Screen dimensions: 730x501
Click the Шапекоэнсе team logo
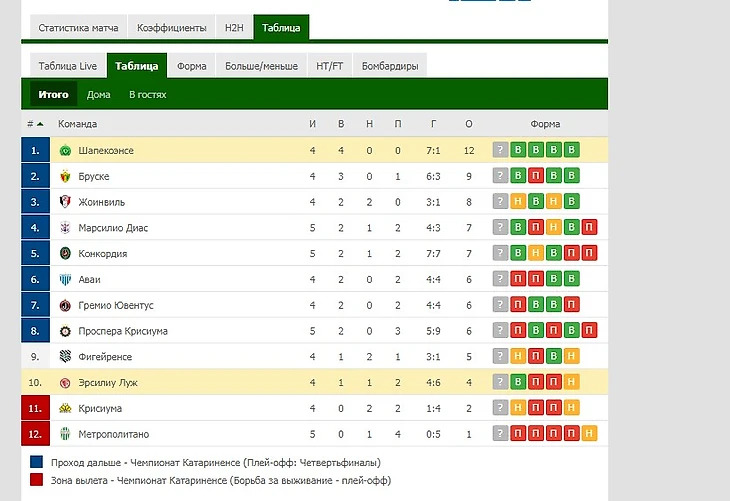point(65,150)
